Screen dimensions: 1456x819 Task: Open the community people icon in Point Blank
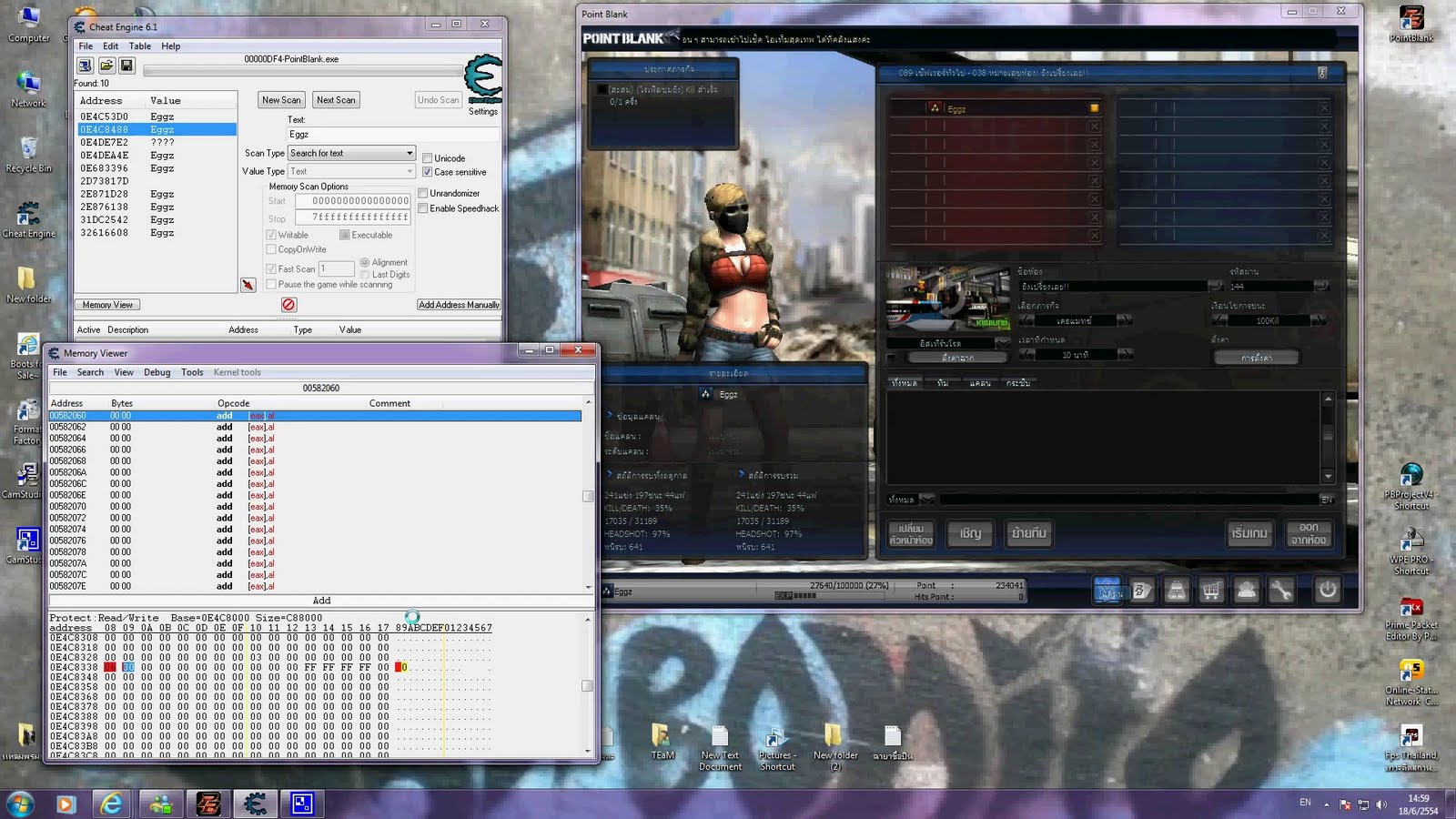coord(1247,591)
